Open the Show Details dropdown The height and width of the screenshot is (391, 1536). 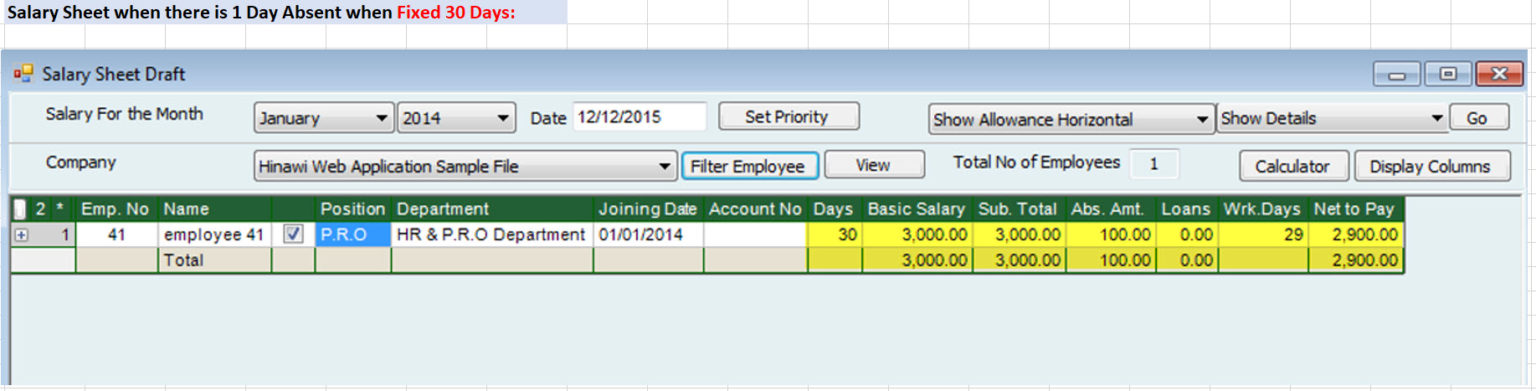(x=1333, y=118)
